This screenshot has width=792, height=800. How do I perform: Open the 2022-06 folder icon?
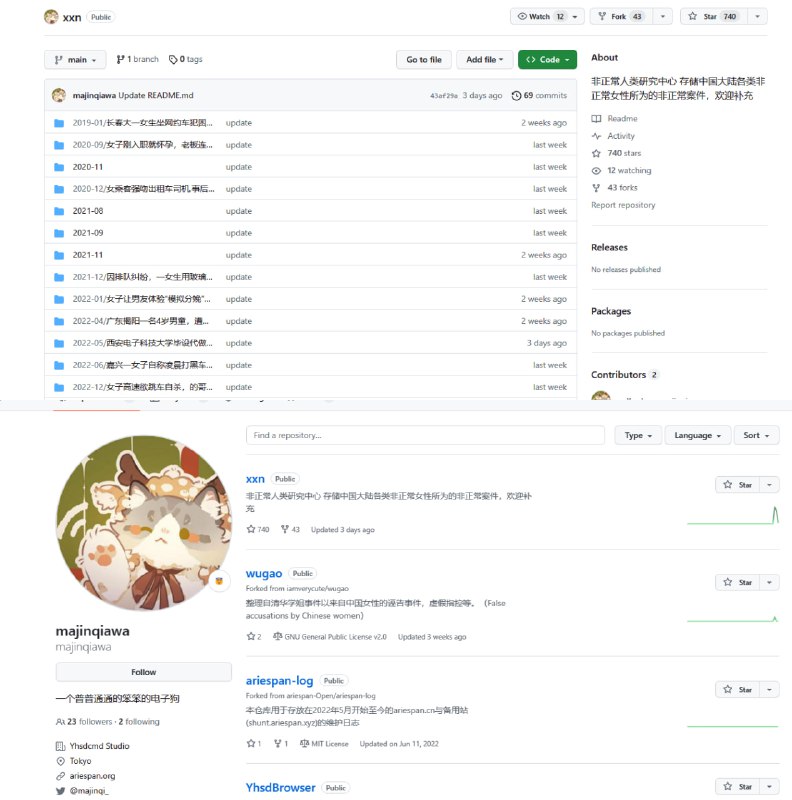pyautogui.click(x=59, y=365)
